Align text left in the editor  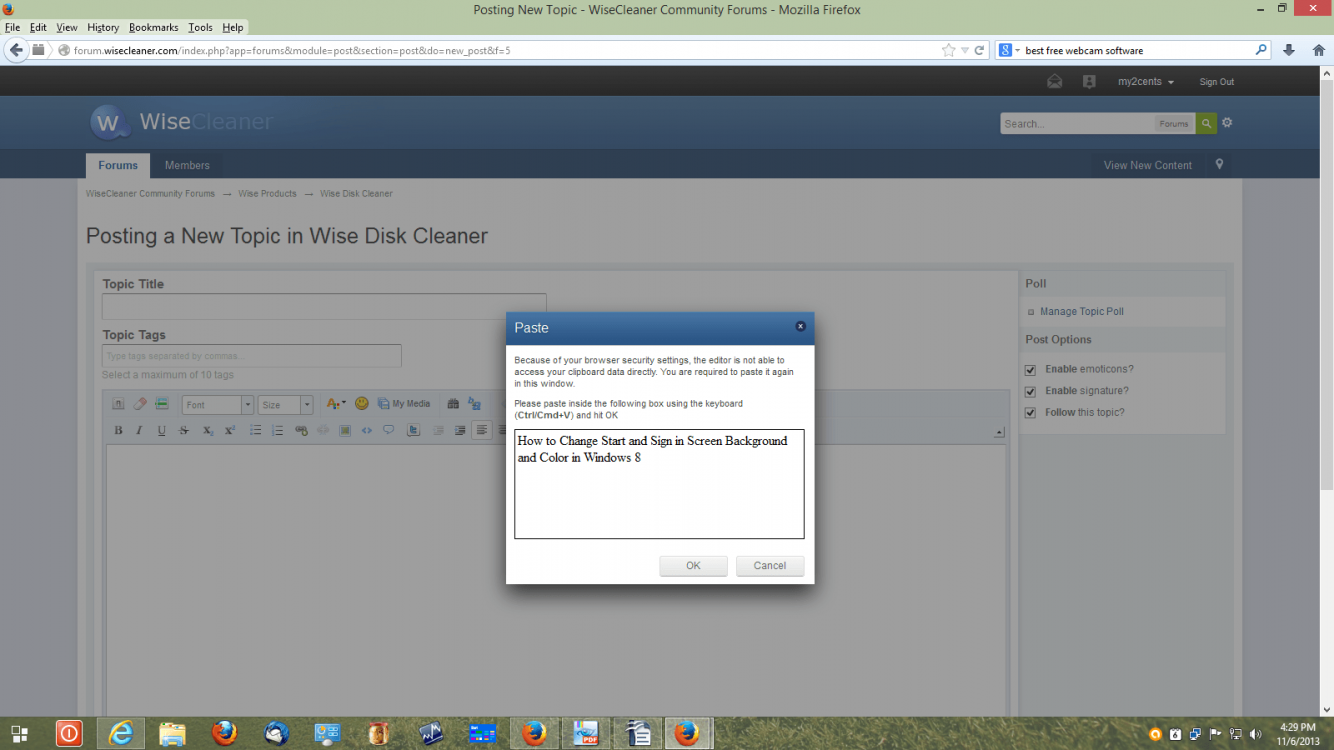482,430
